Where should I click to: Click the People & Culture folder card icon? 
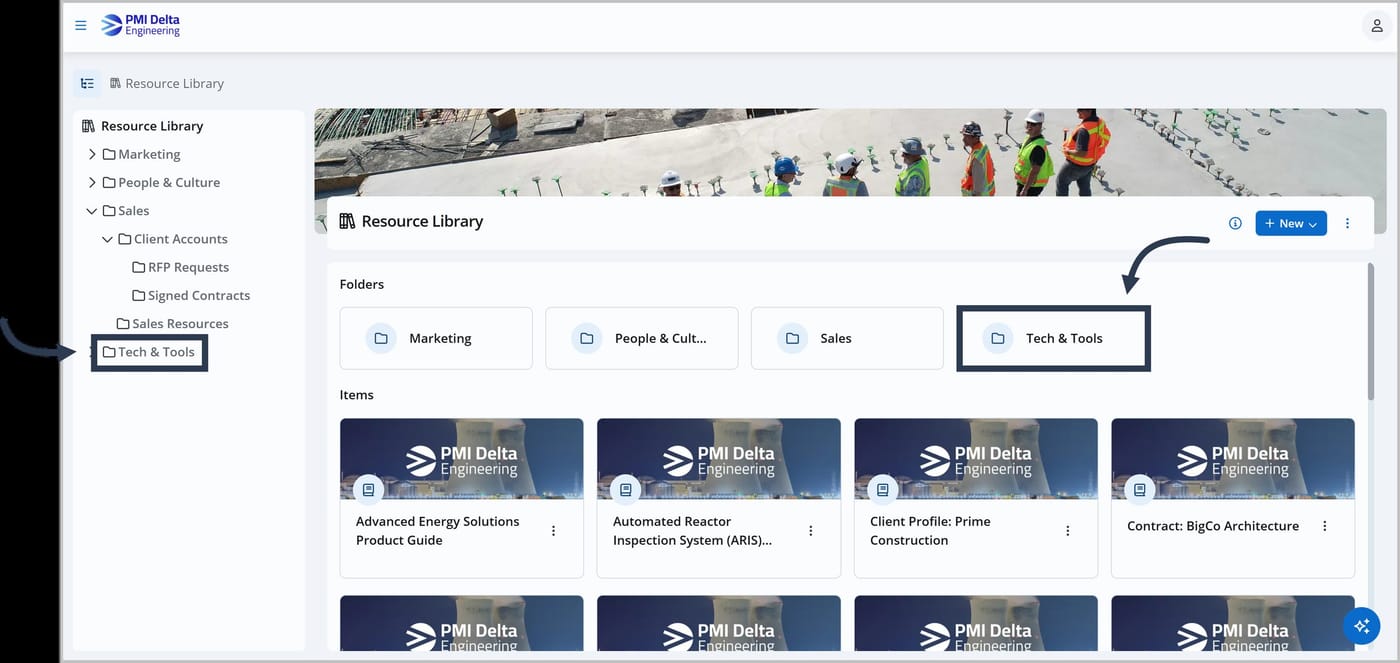[x=587, y=338]
